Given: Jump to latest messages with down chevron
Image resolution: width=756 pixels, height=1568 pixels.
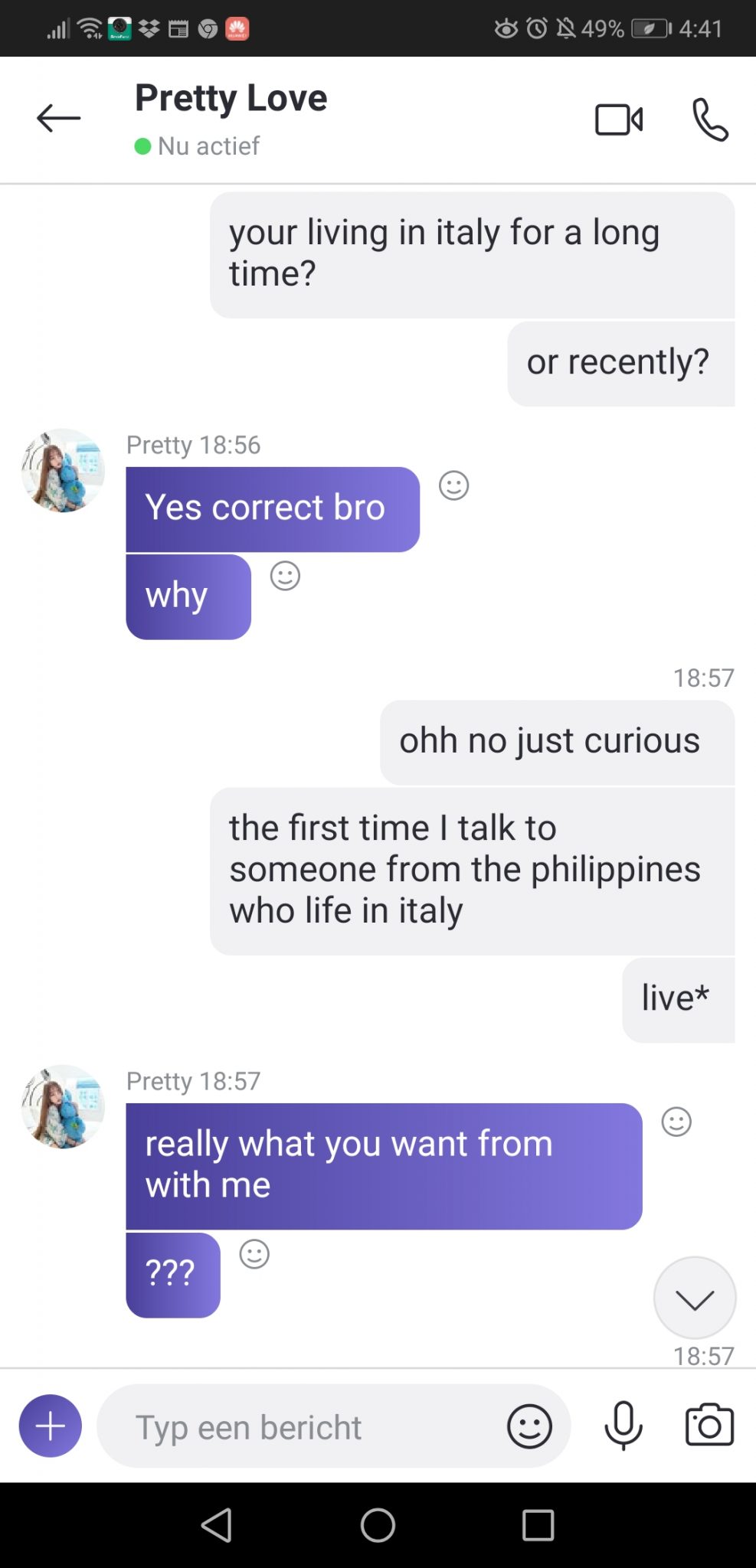Looking at the screenshot, I should coord(695,1298).
